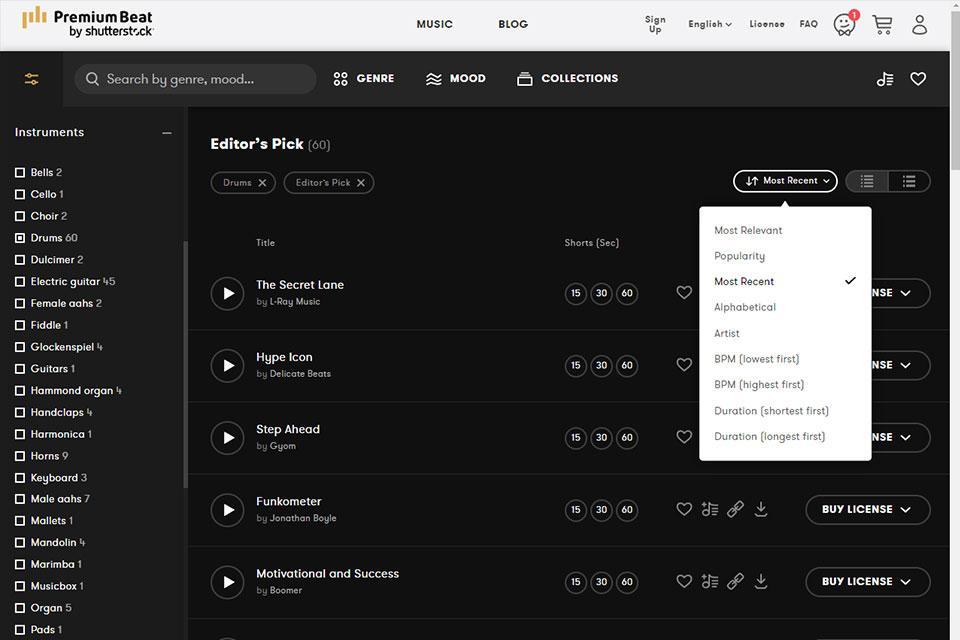Favorite Step Ahead with heart icon
The width and height of the screenshot is (960, 640).
click(x=684, y=437)
